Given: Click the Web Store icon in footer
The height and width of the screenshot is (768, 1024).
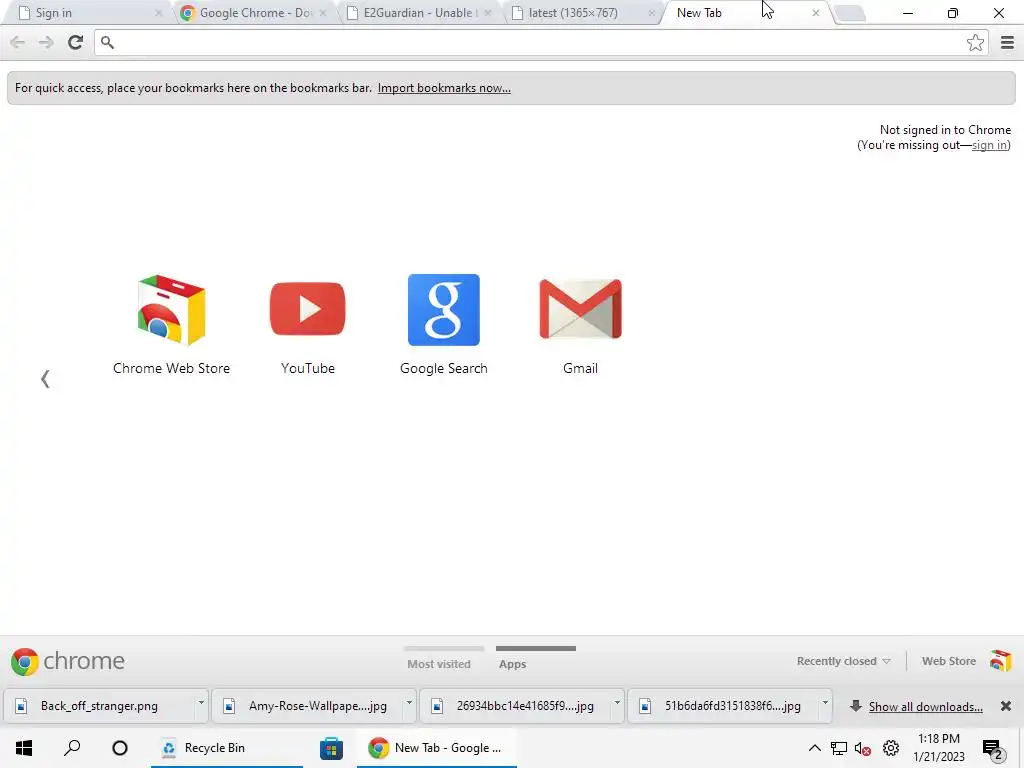Looking at the screenshot, I should tap(1000, 661).
